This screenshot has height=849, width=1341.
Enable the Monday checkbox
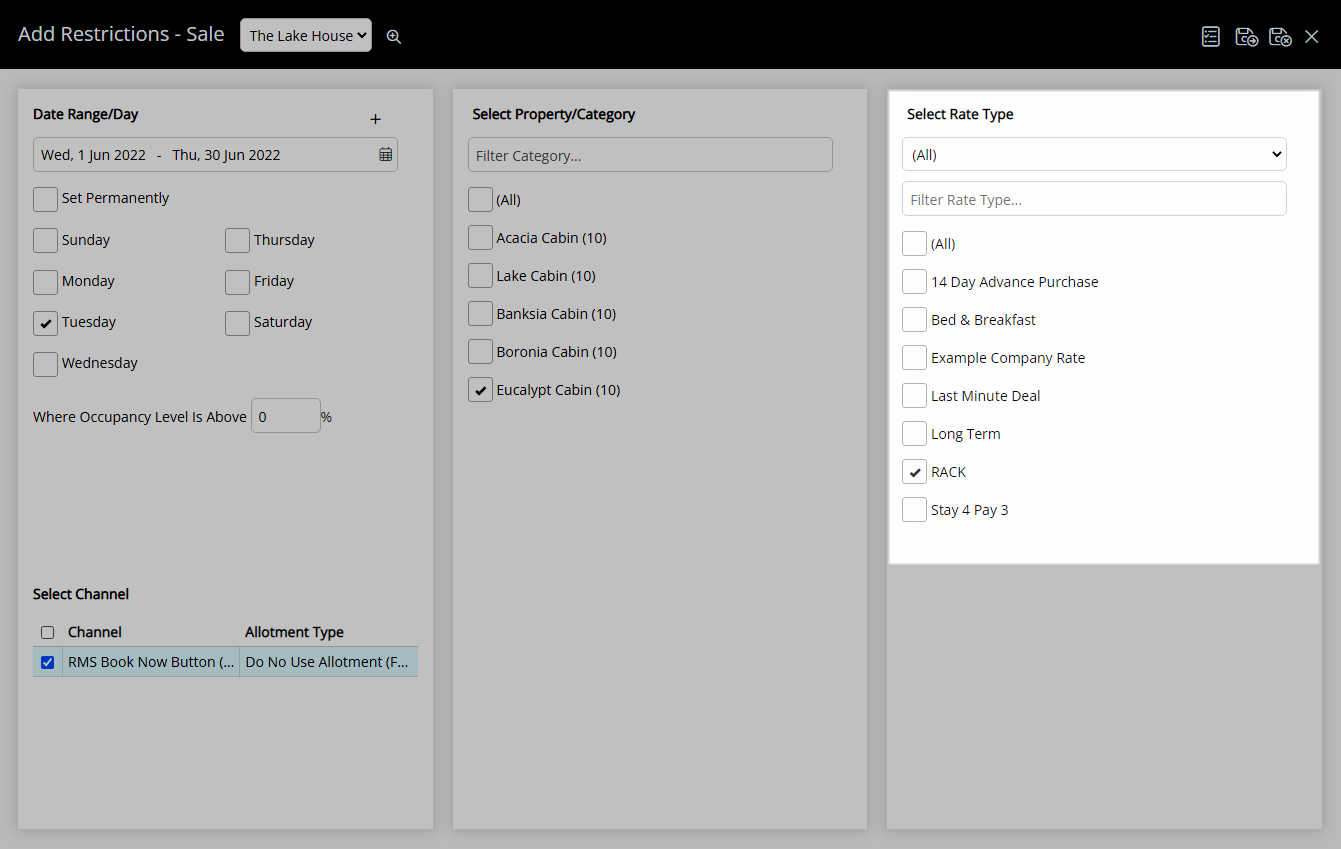[45, 281]
